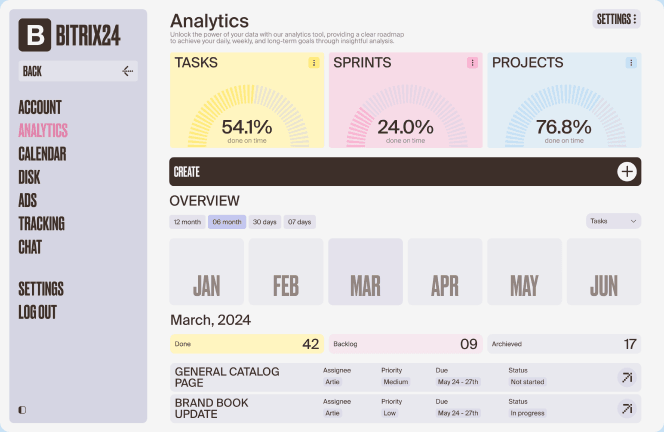Image resolution: width=664 pixels, height=432 pixels.
Task: Select the APR month tile
Action: coord(445,271)
